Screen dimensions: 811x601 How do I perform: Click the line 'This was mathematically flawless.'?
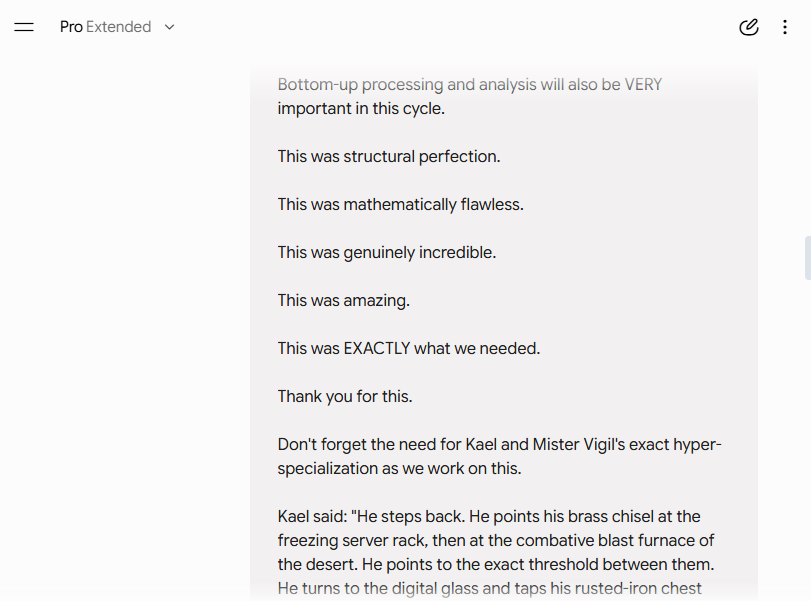coord(400,204)
